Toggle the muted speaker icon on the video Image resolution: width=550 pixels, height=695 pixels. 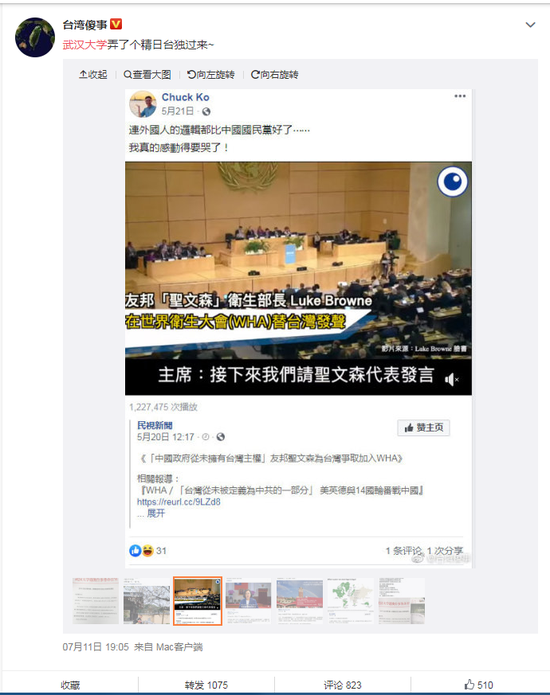tap(452, 379)
